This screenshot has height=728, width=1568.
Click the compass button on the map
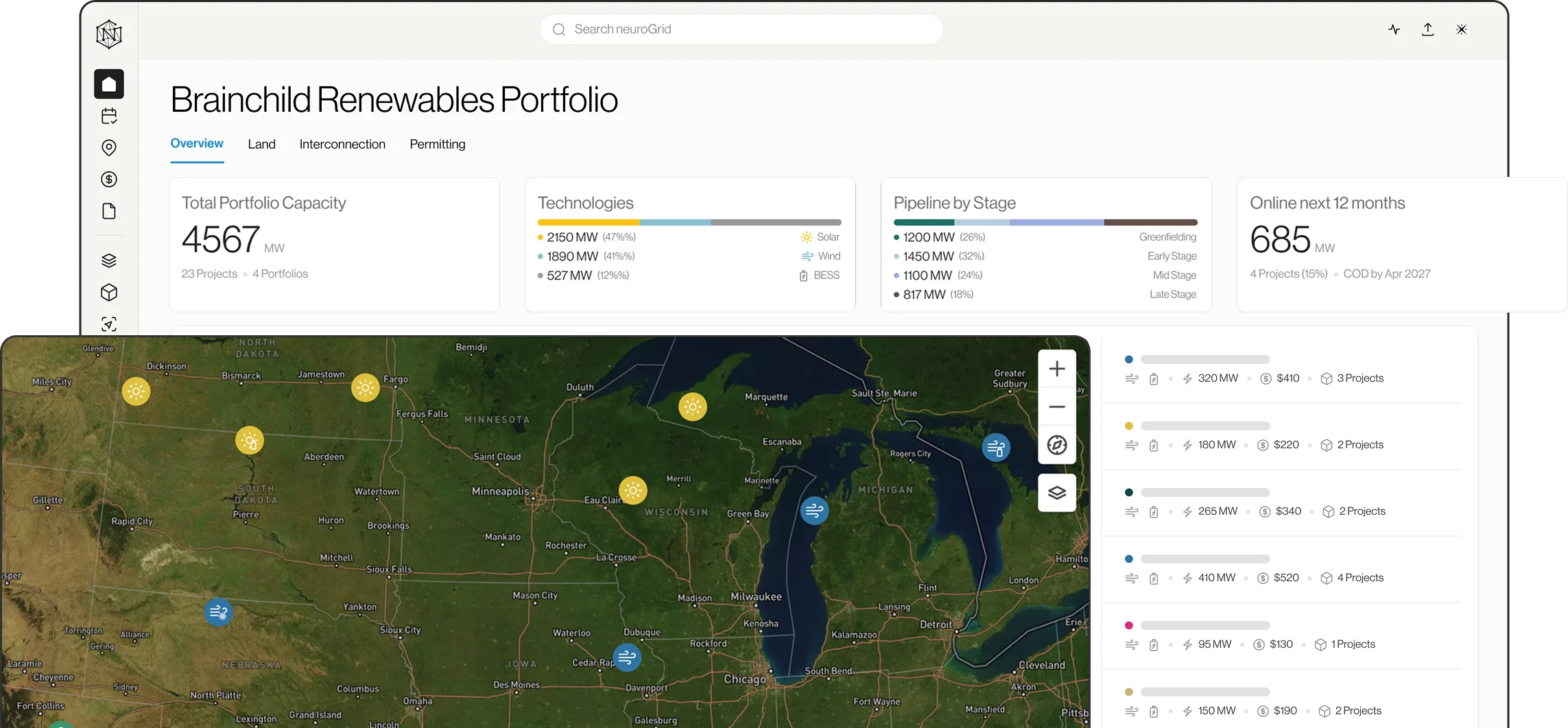point(1057,446)
